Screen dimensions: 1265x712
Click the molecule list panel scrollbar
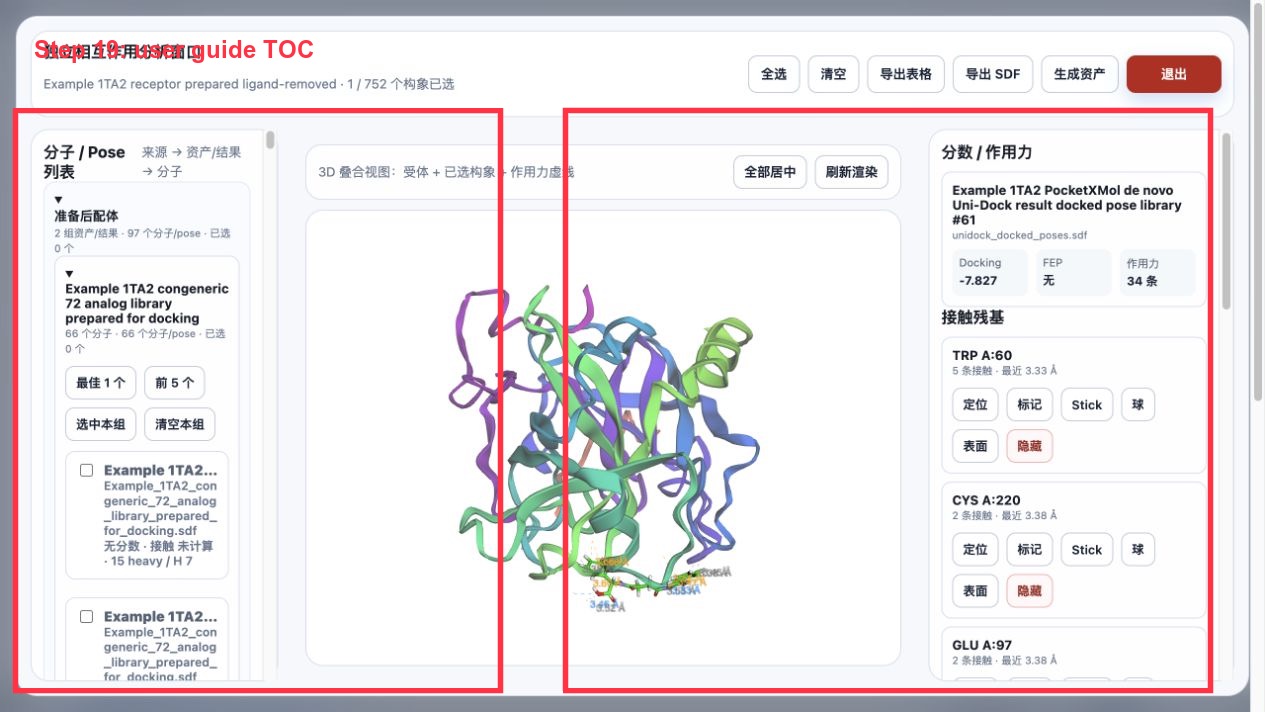point(270,140)
